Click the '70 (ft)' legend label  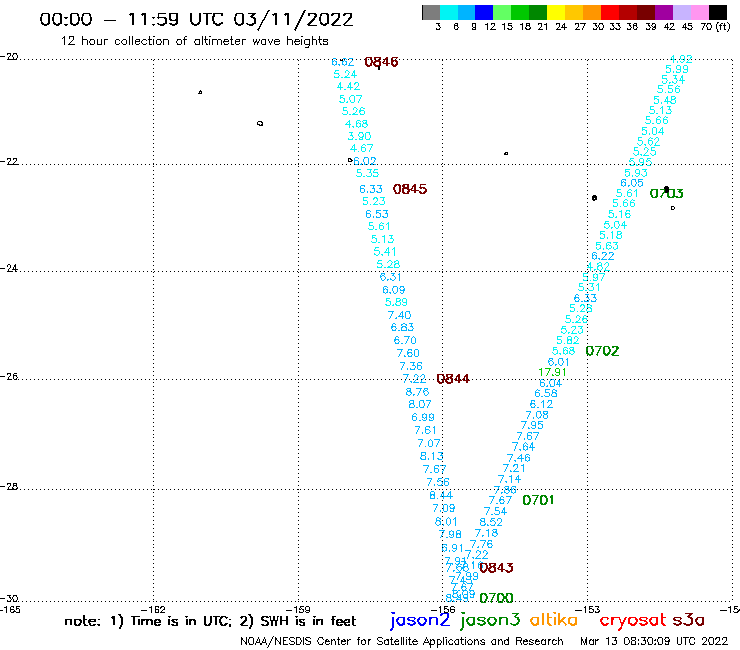click(715, 27)
